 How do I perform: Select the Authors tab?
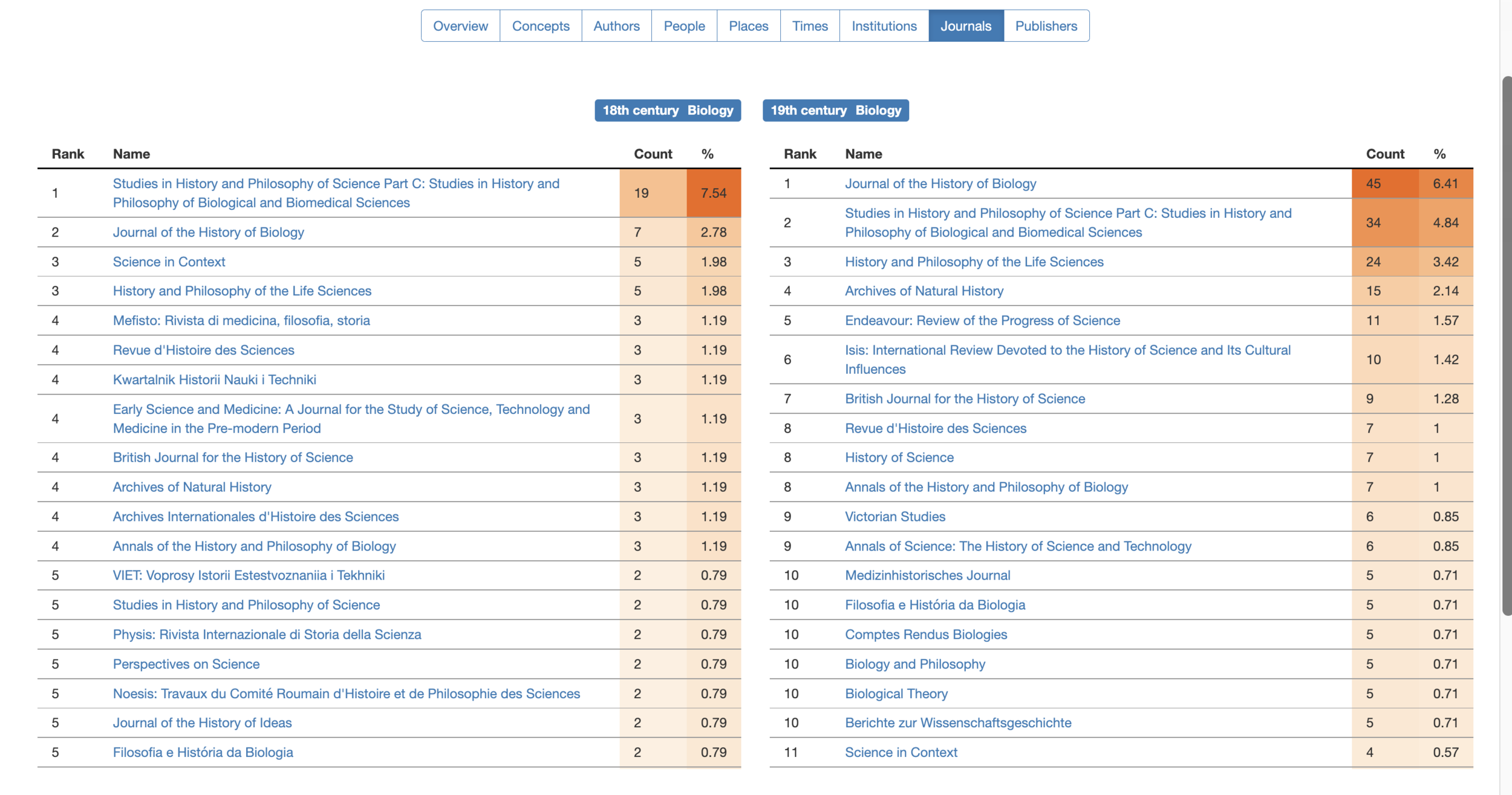[x=616, y=26]
